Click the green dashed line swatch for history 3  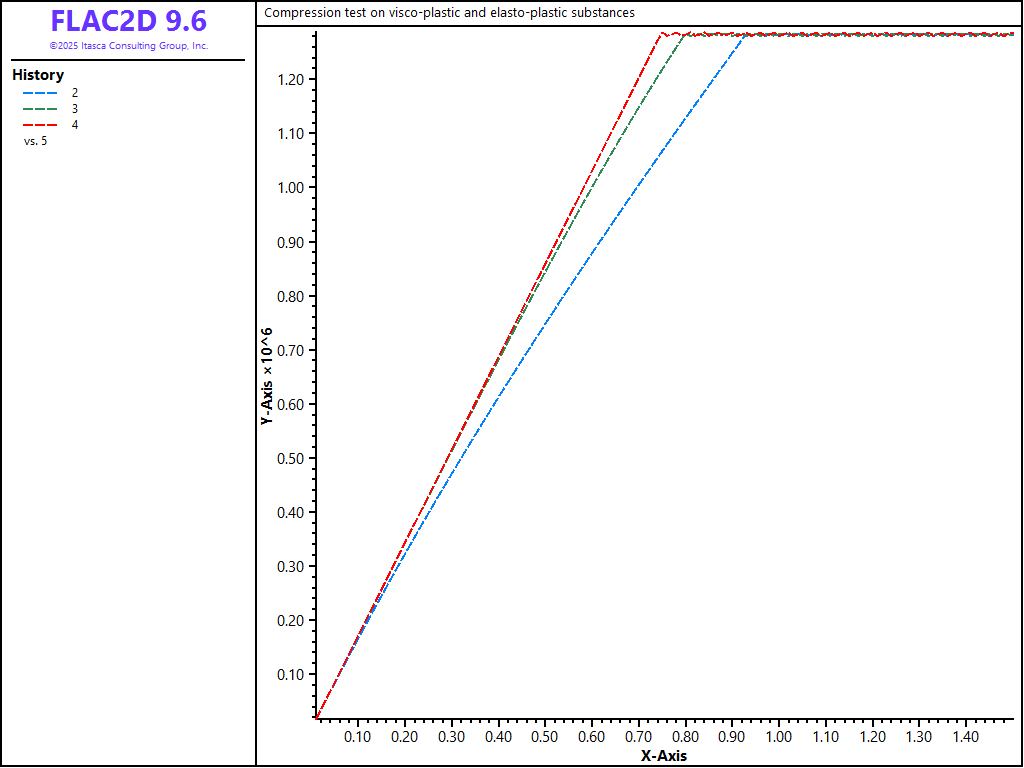42,108
